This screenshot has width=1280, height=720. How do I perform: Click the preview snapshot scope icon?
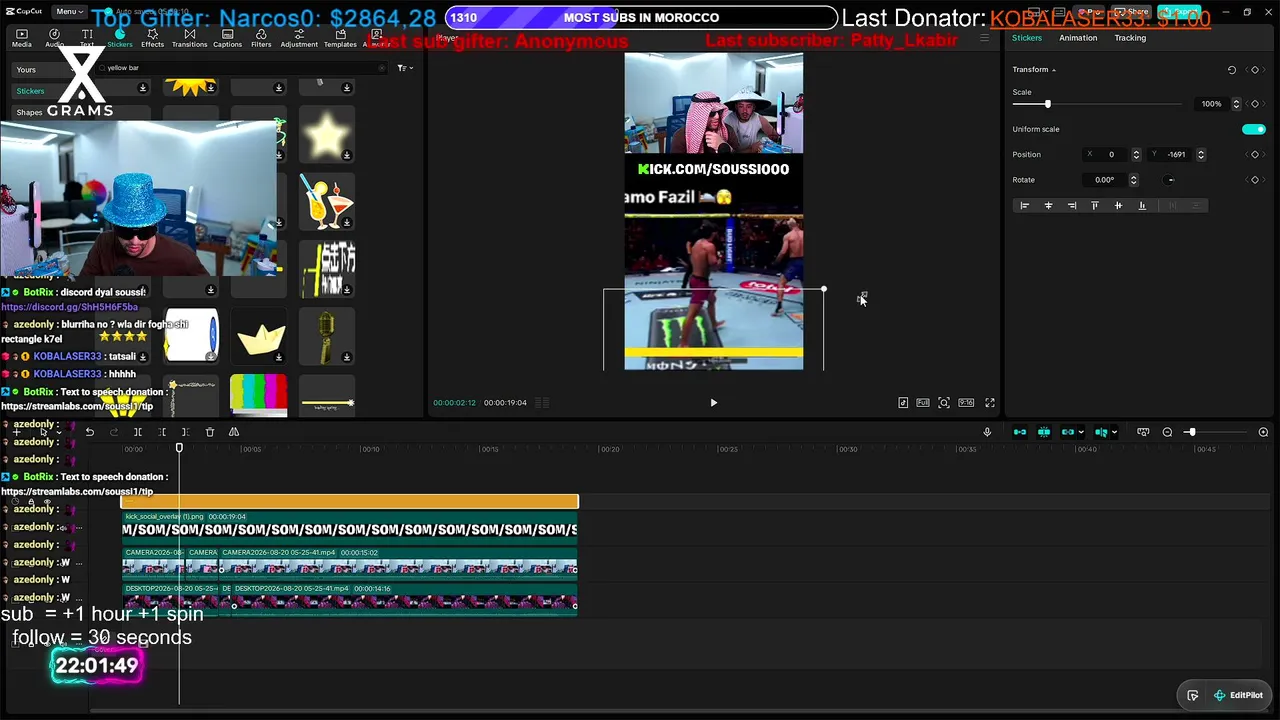(x=943, y=403)
